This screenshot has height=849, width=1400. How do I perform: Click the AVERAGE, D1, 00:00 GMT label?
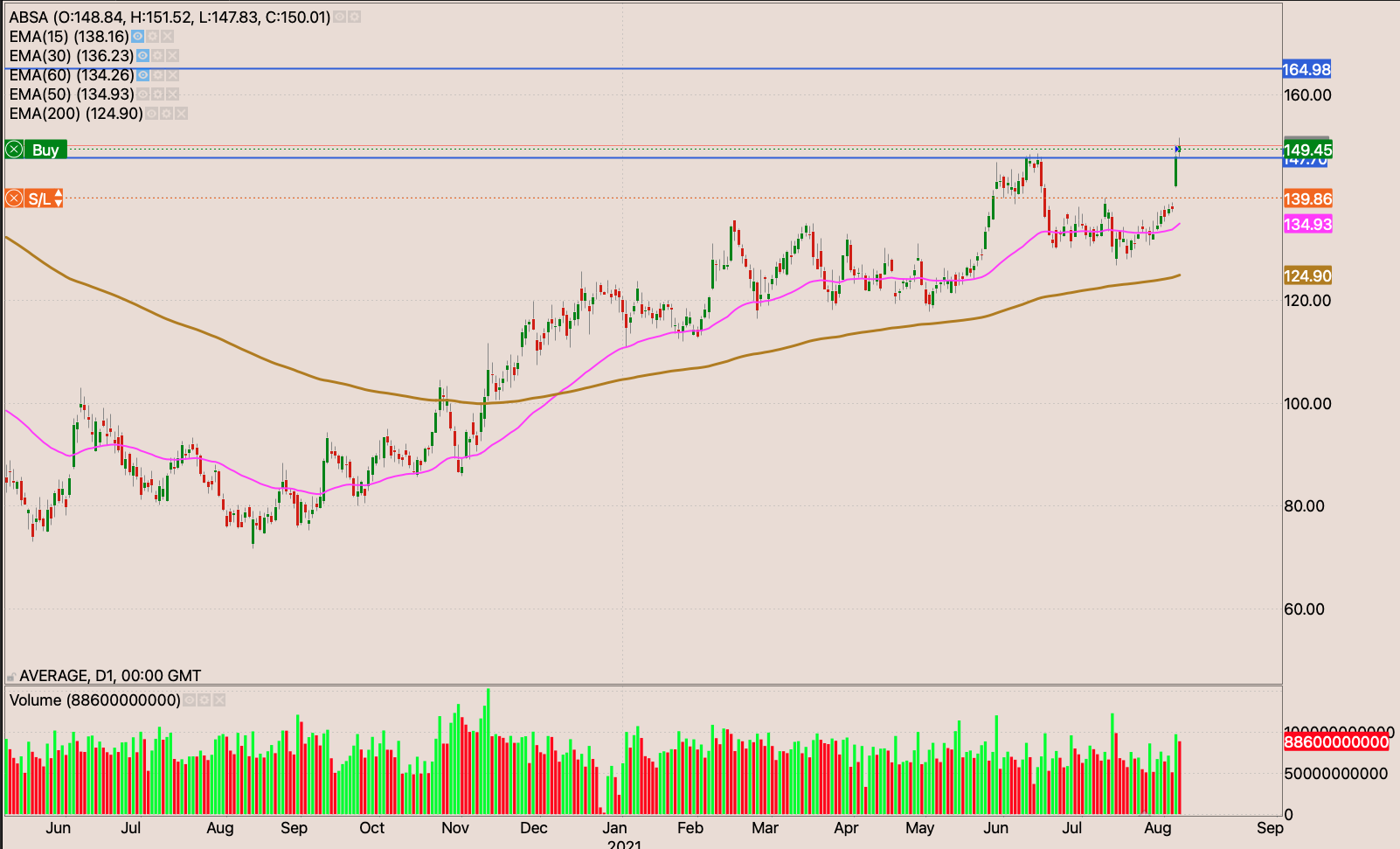coord(110,676)
